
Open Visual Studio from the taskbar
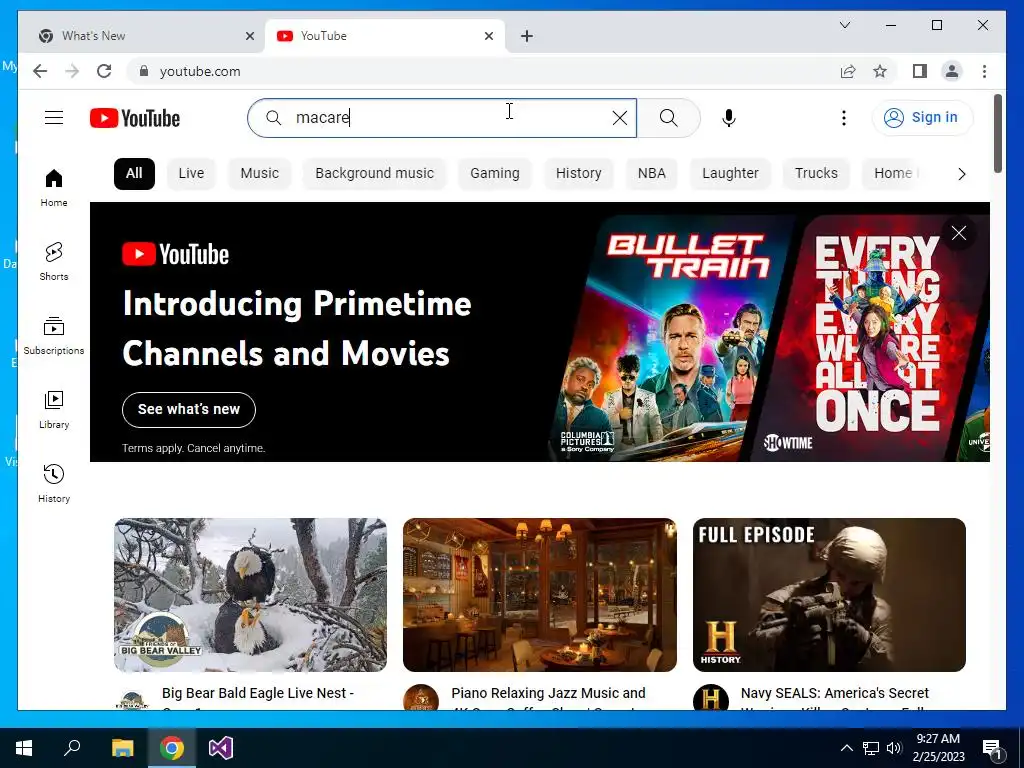(221, 748)
